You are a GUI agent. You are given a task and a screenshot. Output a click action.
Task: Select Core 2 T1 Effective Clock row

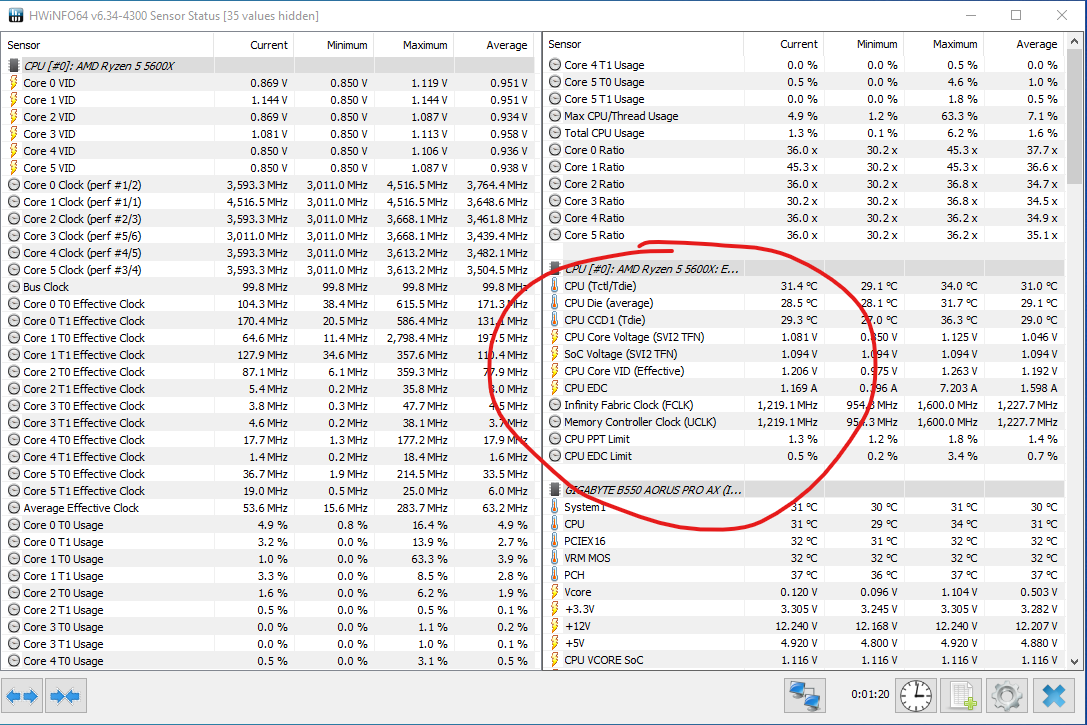pos(270,389)
